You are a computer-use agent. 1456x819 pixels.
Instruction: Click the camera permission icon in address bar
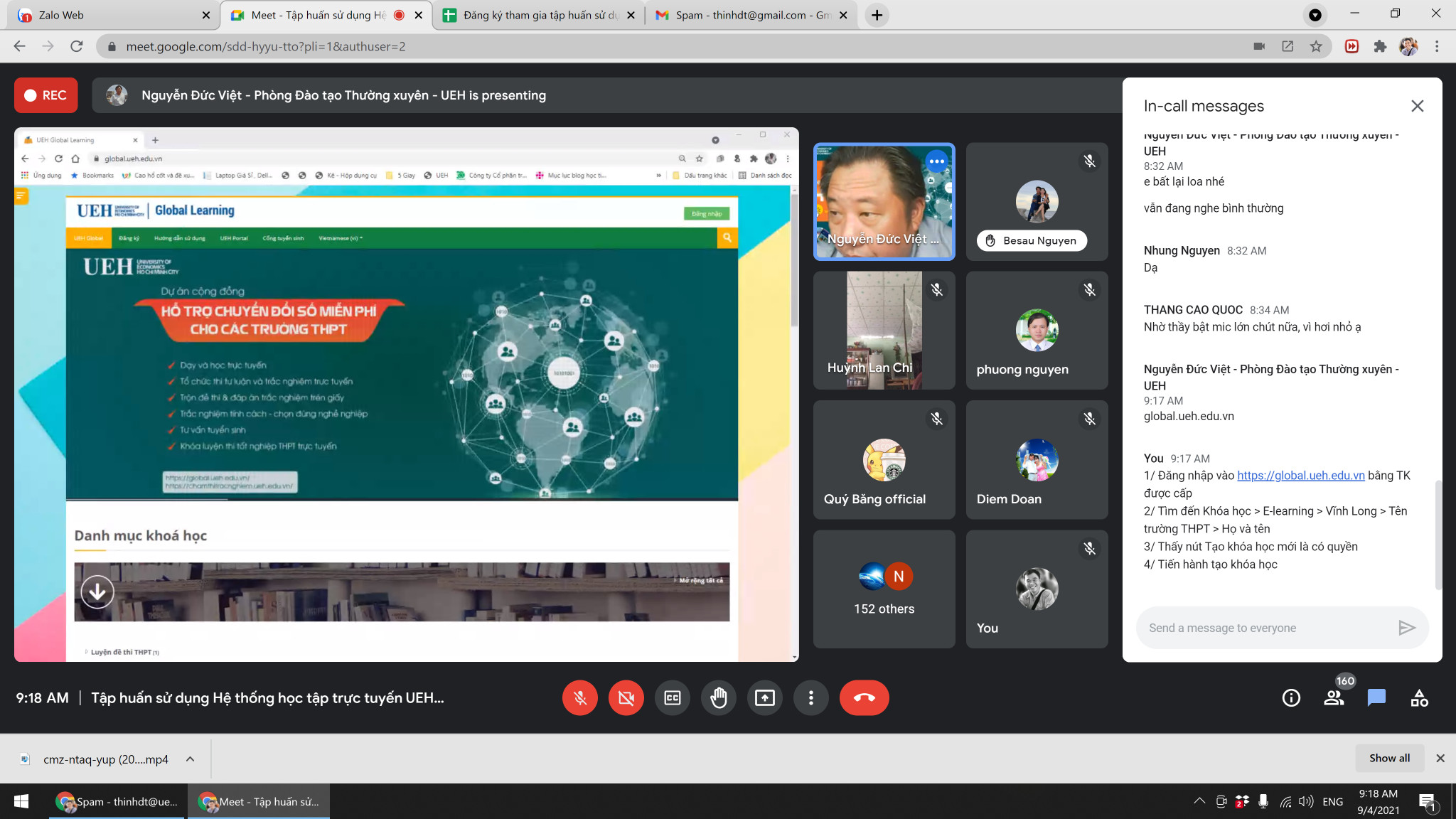coord(1259,46)
